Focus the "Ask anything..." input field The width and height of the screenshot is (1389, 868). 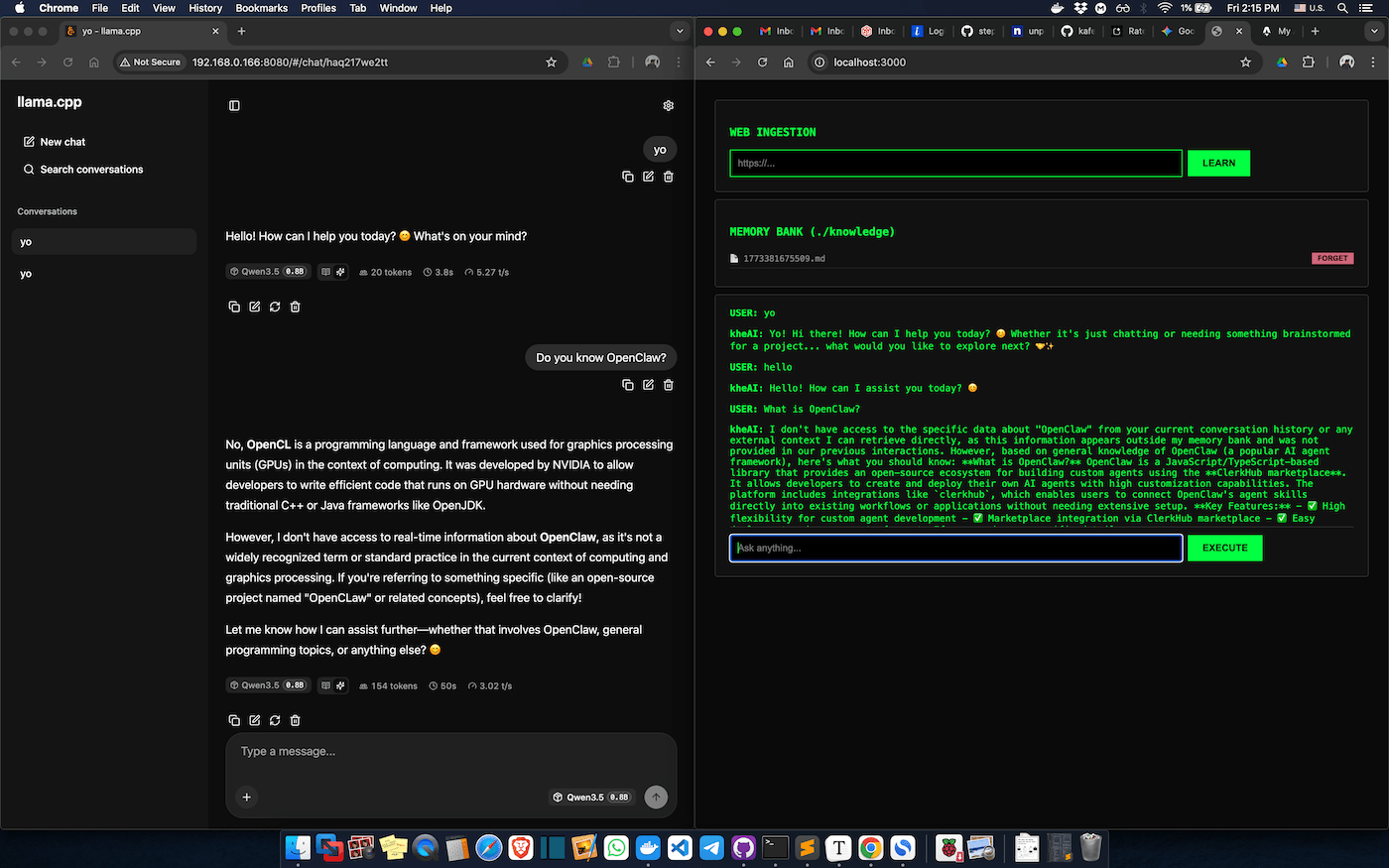pos(955,548)
